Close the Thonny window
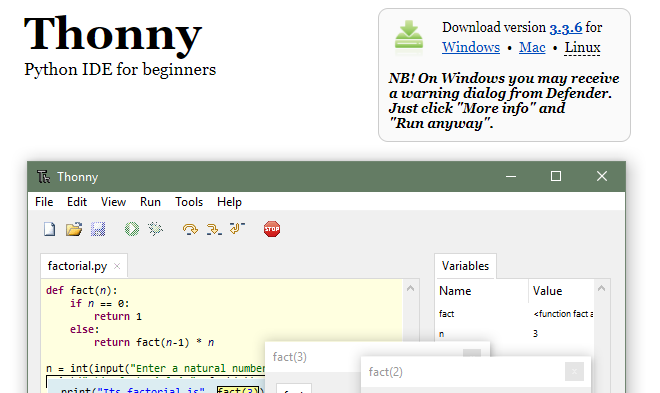 click(602, 176)
